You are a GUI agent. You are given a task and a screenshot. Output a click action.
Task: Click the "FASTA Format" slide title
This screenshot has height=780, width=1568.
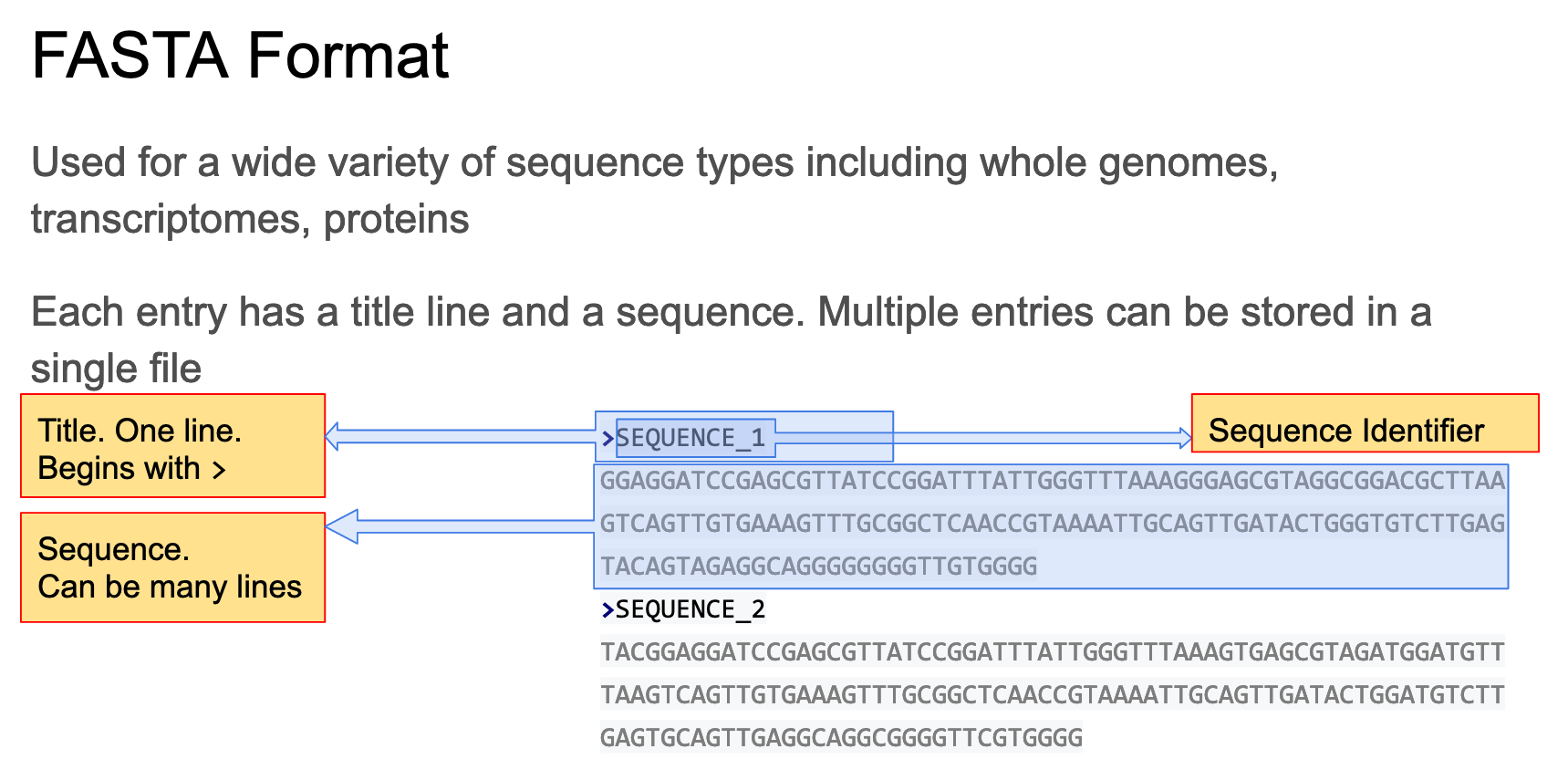point(240,57)
